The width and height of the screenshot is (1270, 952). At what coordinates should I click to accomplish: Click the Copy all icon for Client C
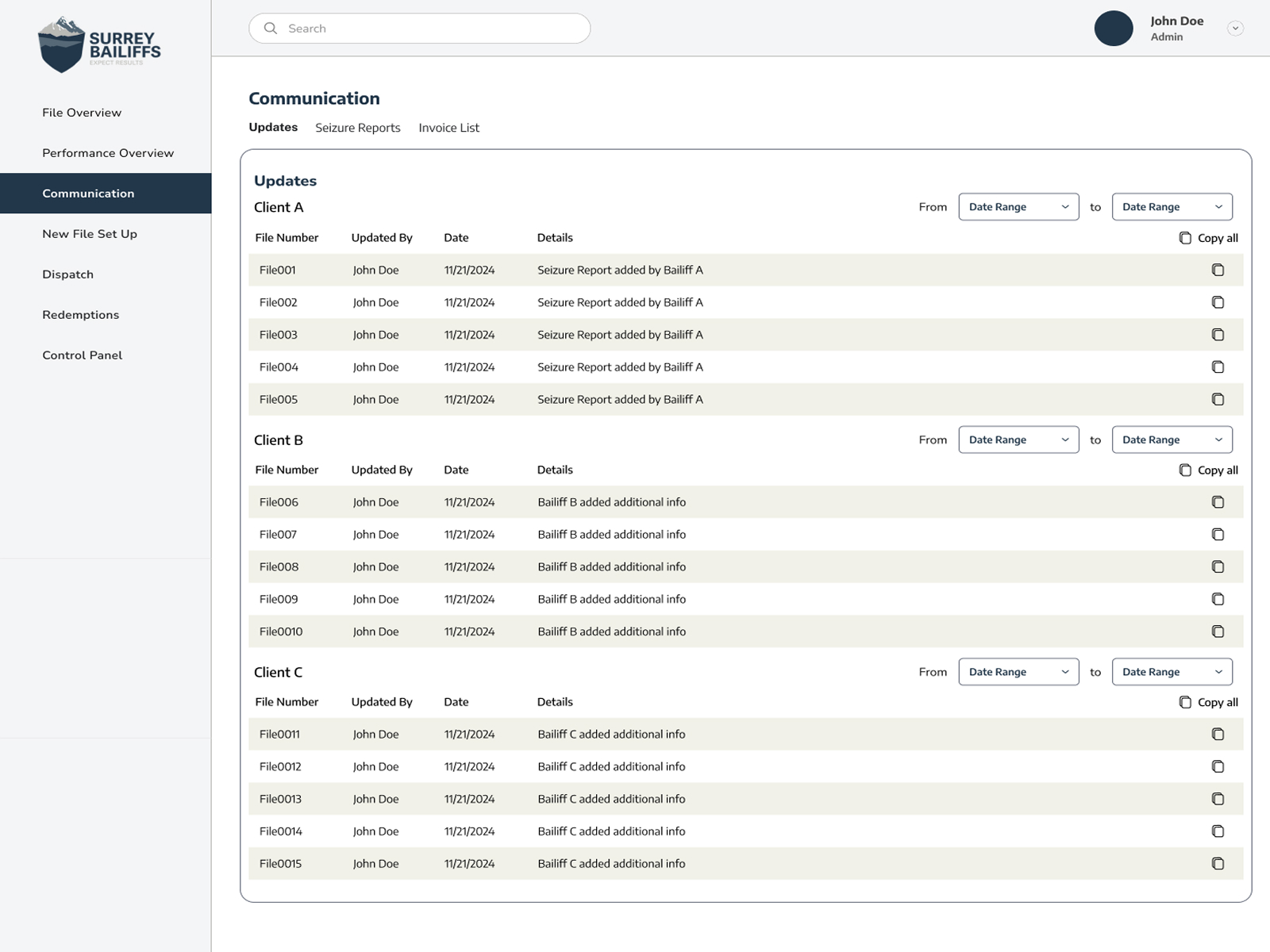click(1187, 702)
